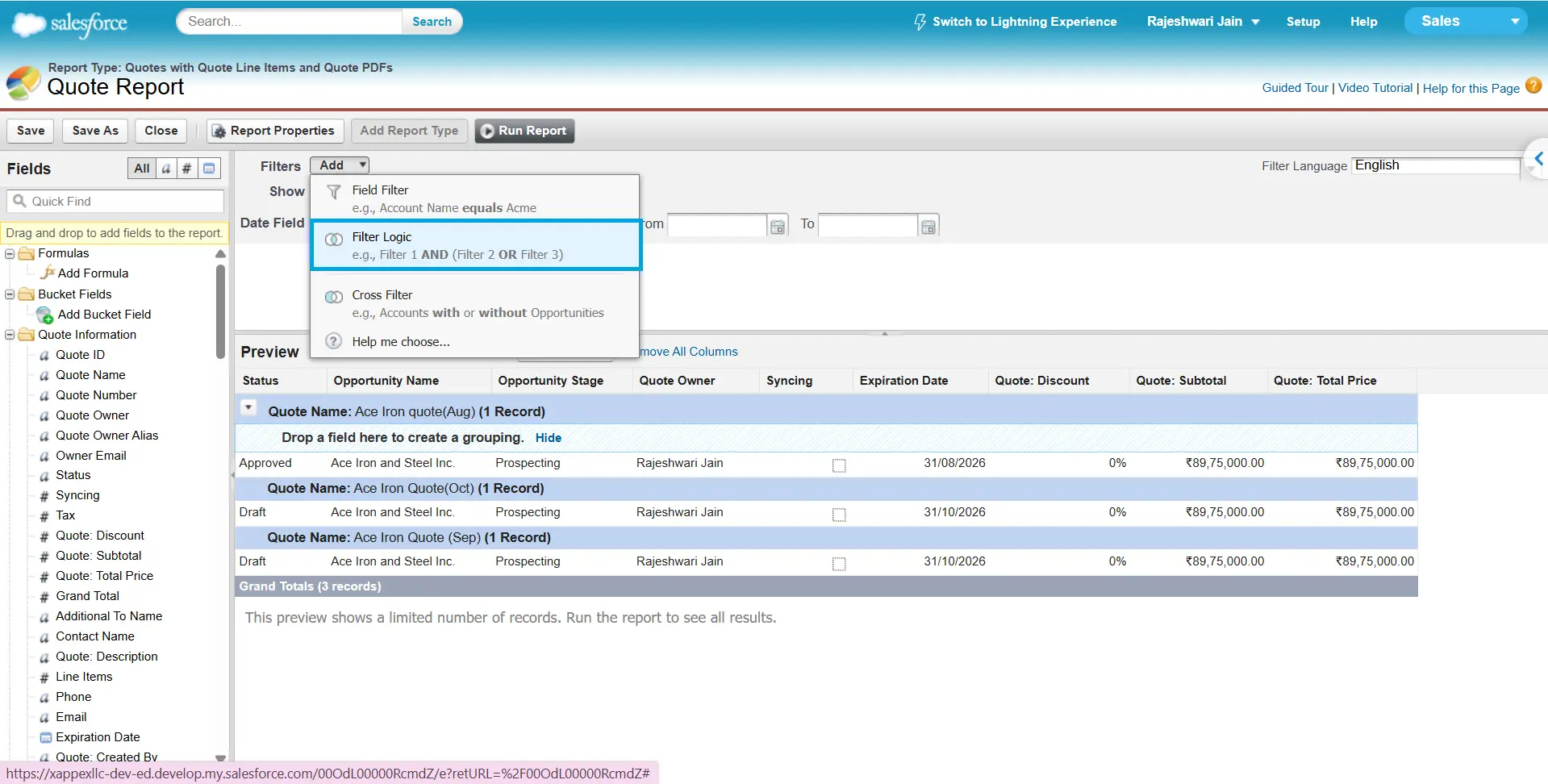Collapse the Formulas folder
Screen dimensions: 1548x784
pyautogui.click(x=10, y=253)
